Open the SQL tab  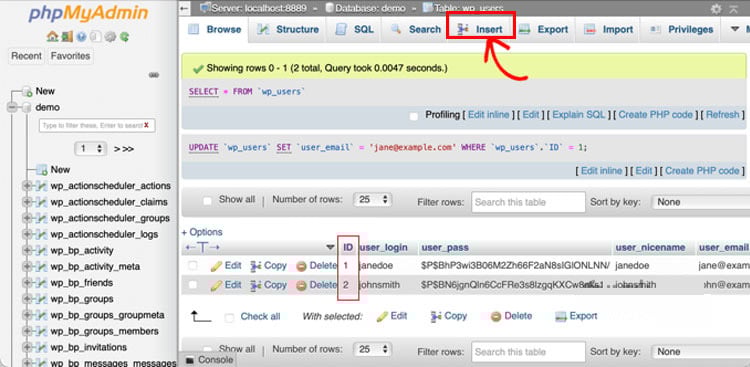(x=354, y=29)
